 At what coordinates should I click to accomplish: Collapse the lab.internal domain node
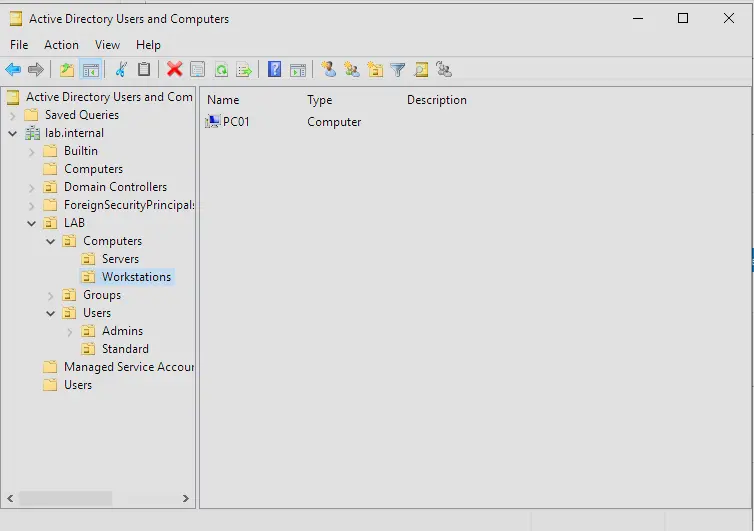pyautogui.click(x=13, y=133)
